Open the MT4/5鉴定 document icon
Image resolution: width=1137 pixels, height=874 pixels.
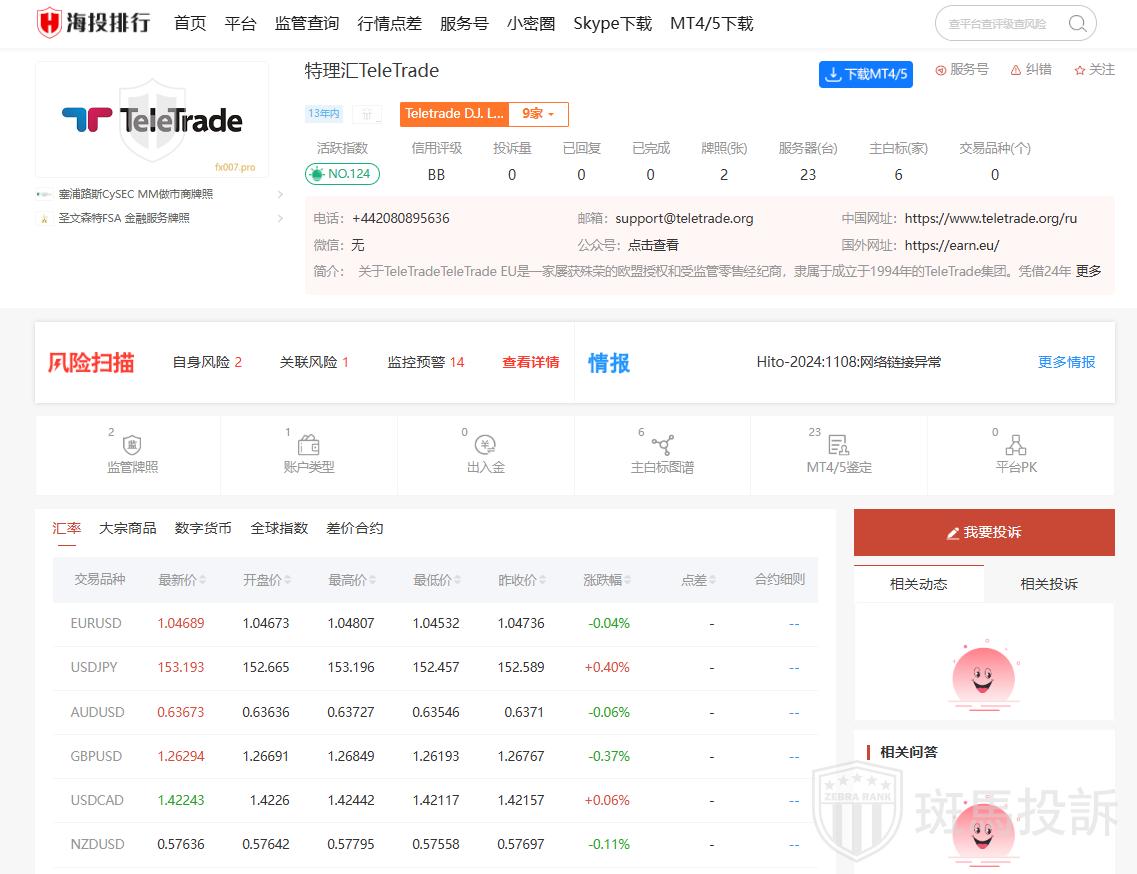[839, 445]
